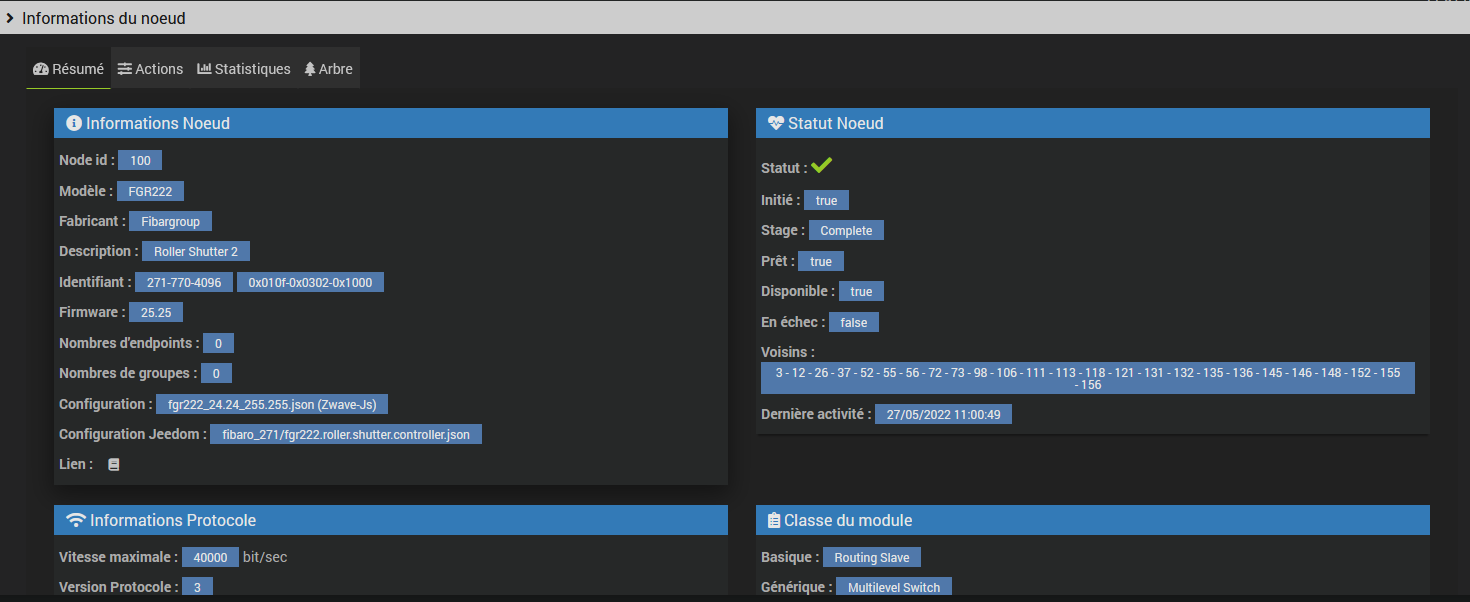Click the Stage value Complete
The image size is (1470, 602).
coord(846,231)
